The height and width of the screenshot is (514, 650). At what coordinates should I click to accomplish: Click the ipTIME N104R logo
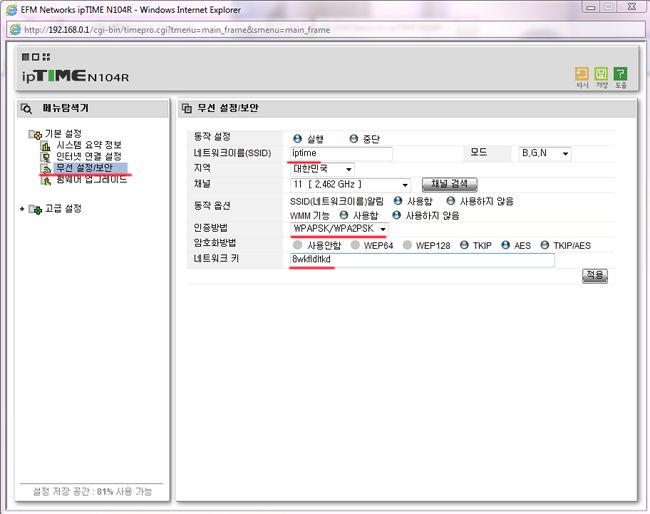tap(75, 76)
